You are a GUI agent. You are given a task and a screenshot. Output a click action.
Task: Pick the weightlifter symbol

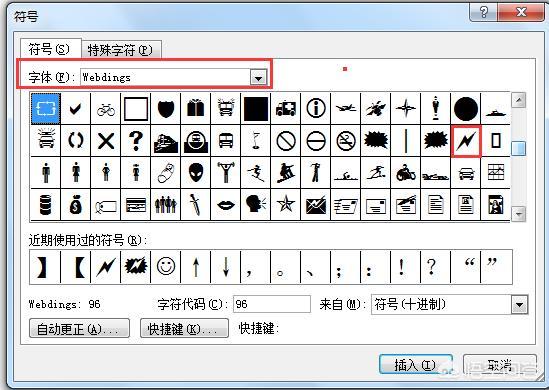coord(225,173)
